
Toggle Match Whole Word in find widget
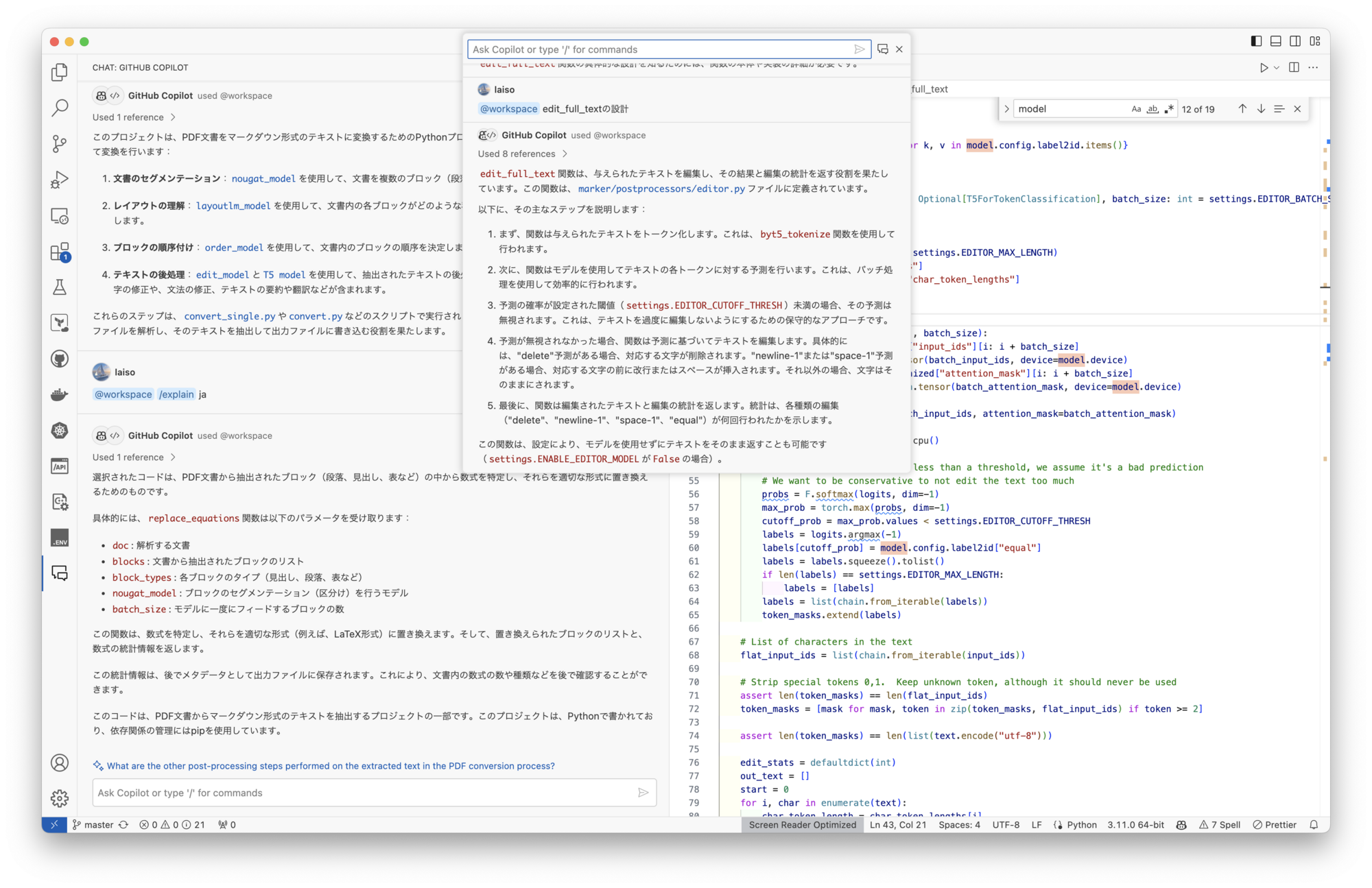coord(1152,109)
